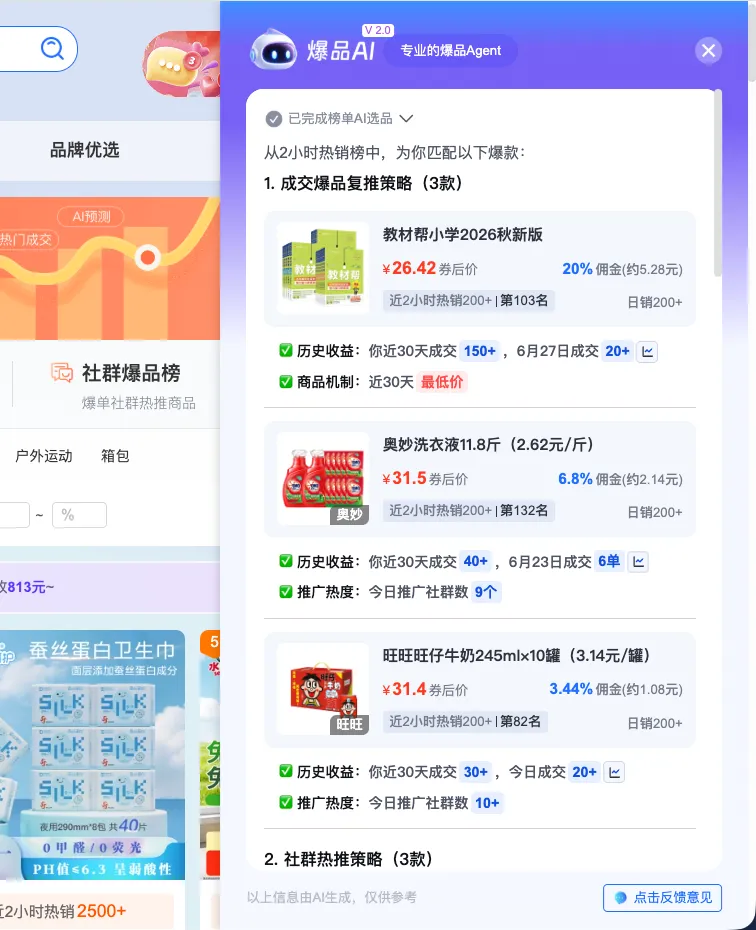
Task: Click the 第82名 ranking tag
Action: (521, 721)
